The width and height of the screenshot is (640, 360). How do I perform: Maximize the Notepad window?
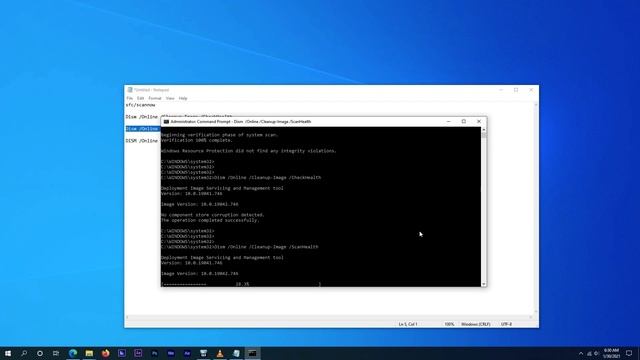516,90
